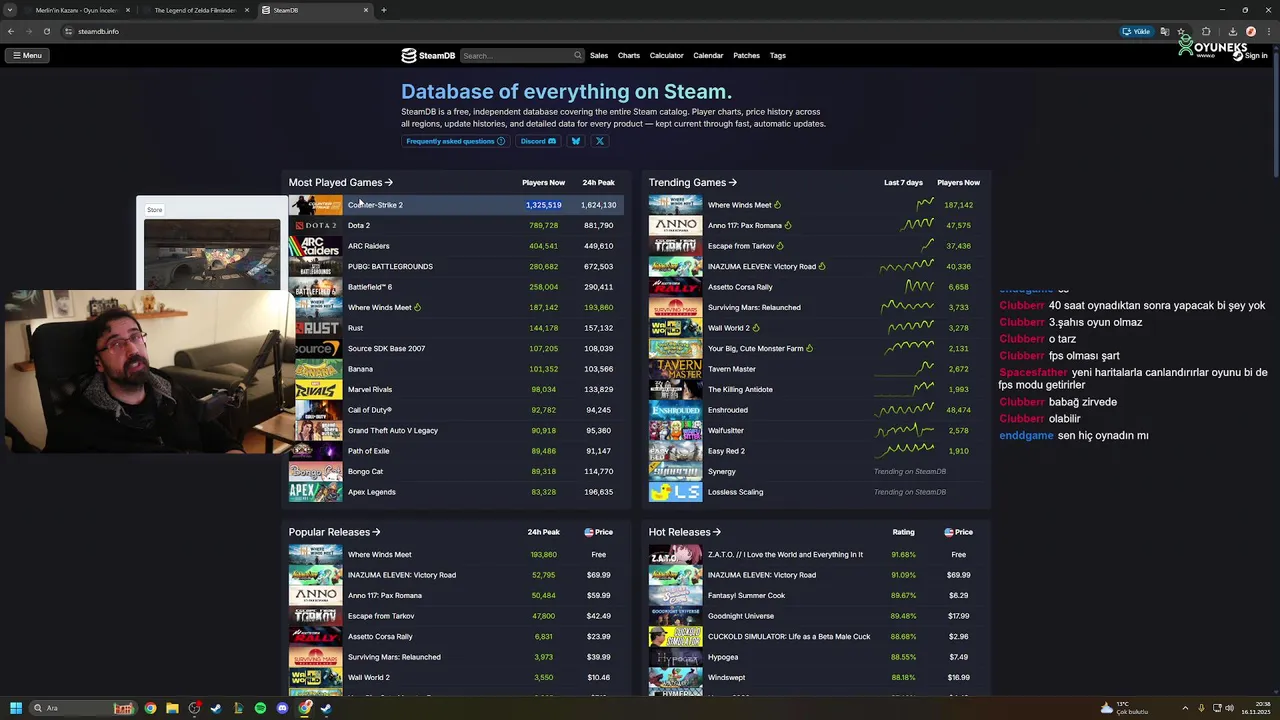Sign in through Steam
Screen dimensions: 1280x720
pyautogui.click(x=1250, y=56)
